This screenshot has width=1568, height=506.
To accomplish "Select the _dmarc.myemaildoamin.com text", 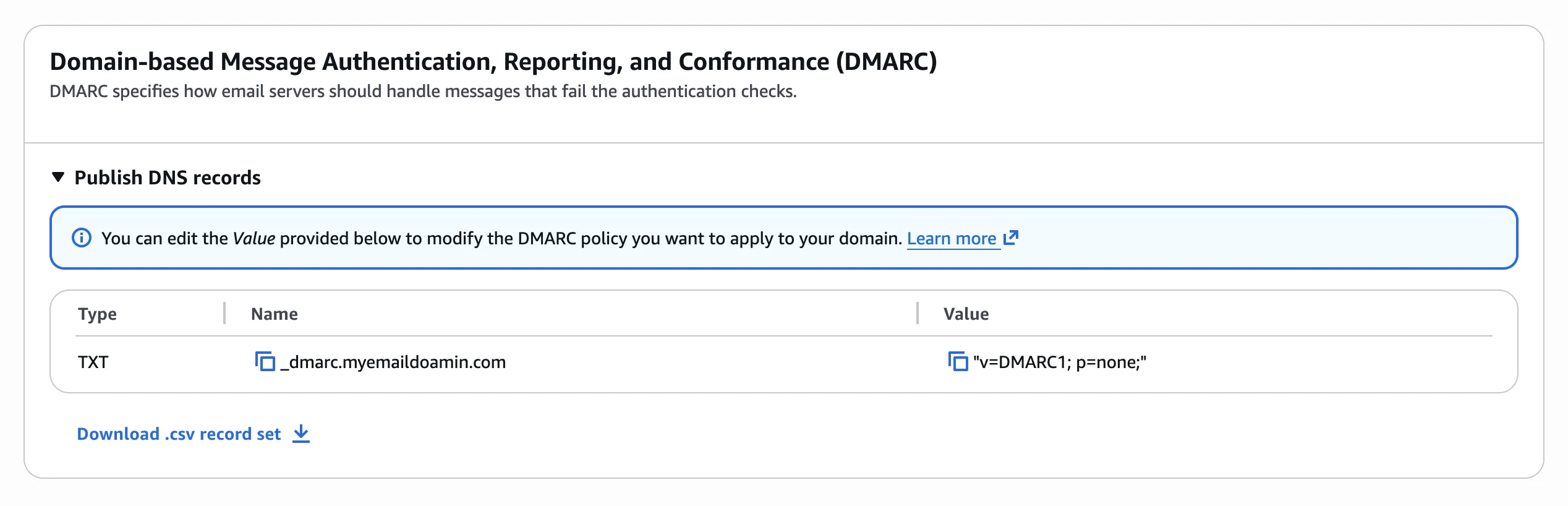I will click(x=393, y=362).
